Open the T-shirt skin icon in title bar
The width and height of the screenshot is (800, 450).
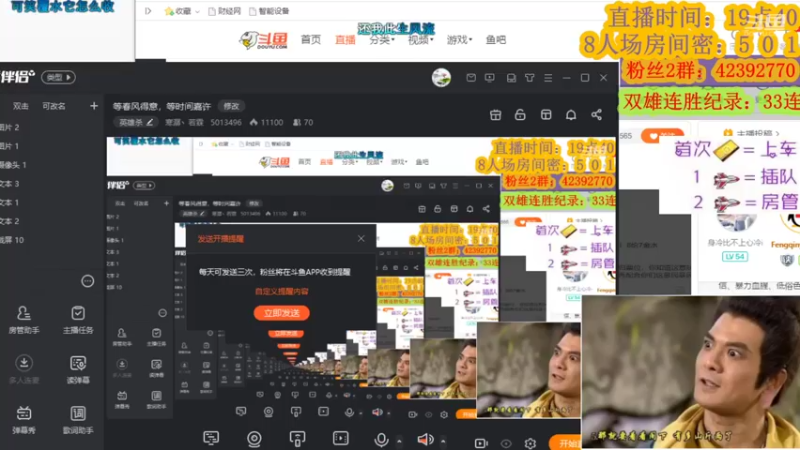[530, 78]
